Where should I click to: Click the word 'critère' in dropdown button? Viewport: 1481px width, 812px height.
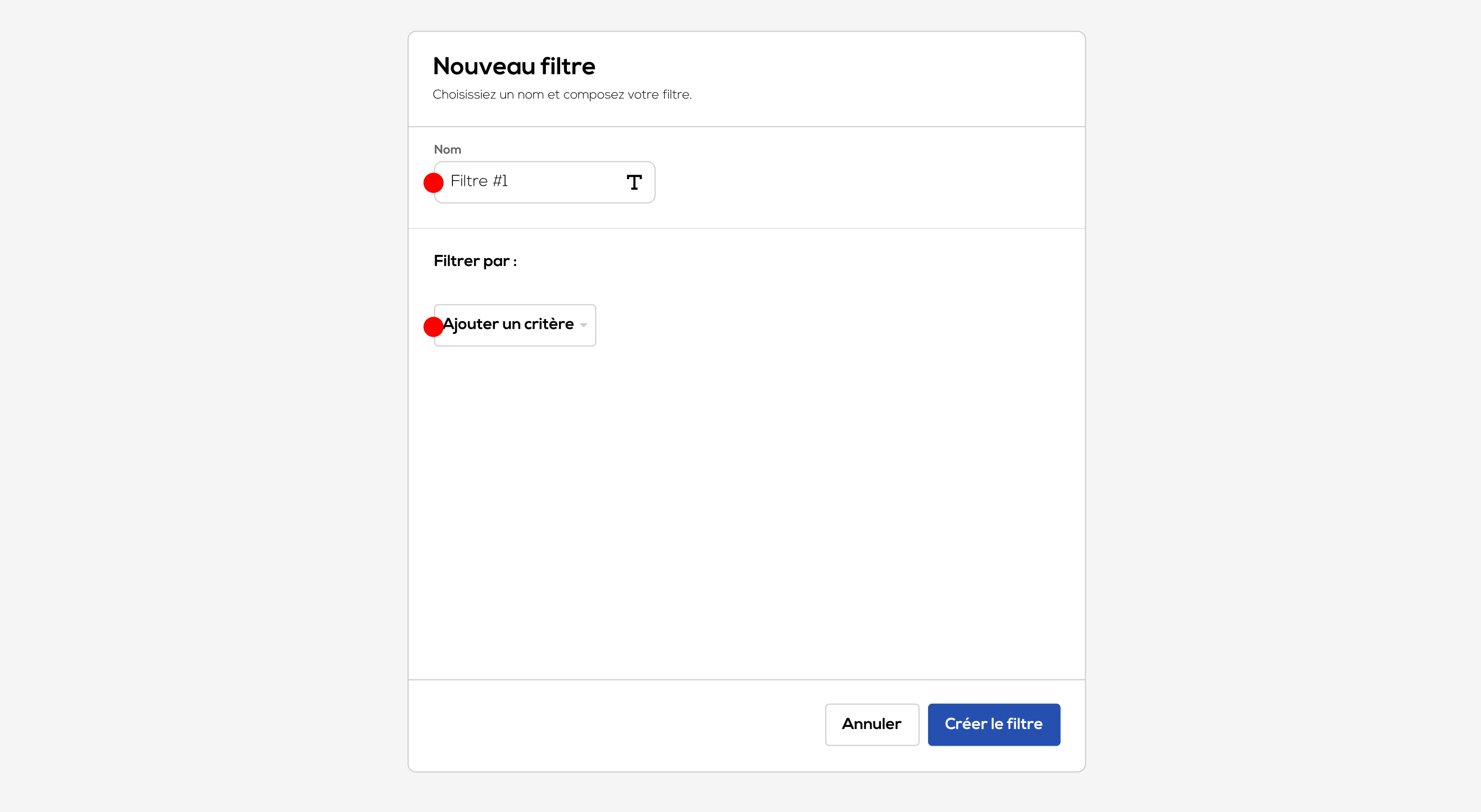[x=549, y=324]
